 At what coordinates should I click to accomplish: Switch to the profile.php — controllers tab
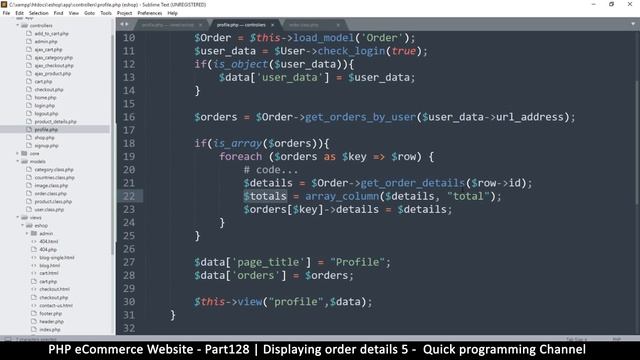coord(241,25)
